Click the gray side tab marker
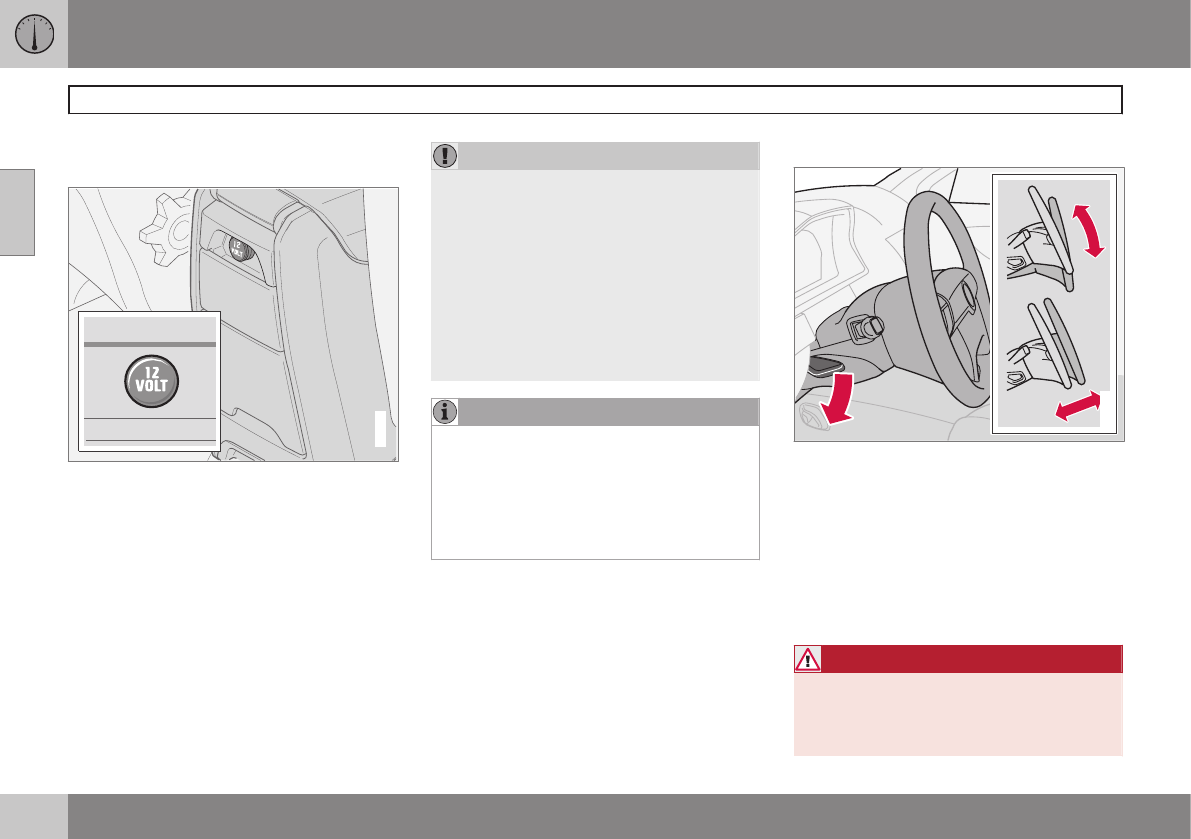 click(17, 213)
